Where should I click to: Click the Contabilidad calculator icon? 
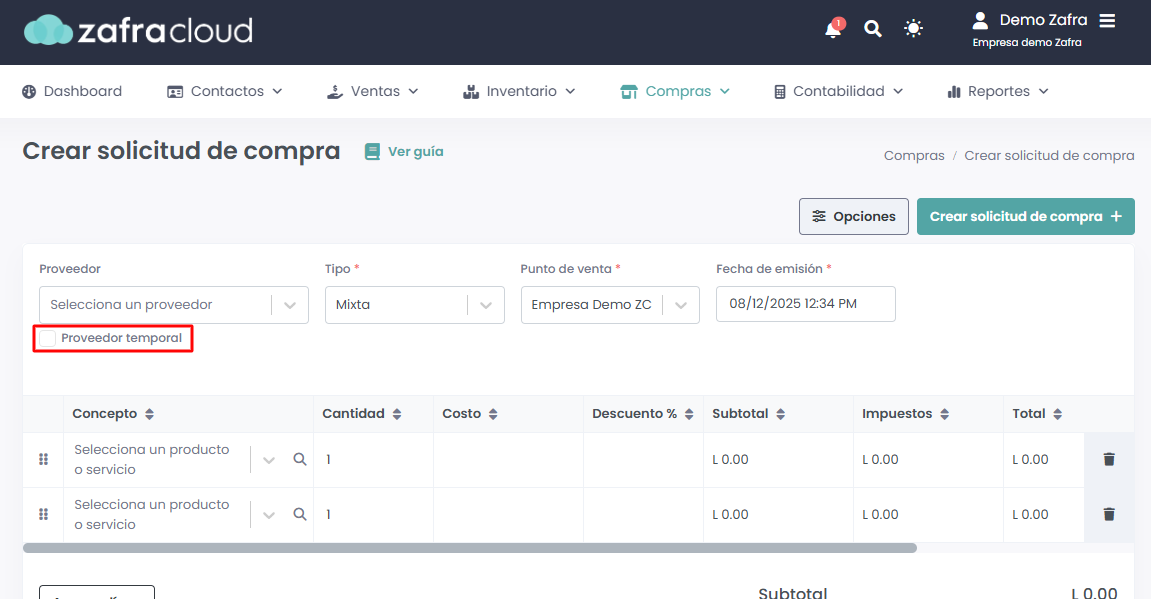(780, 92)
